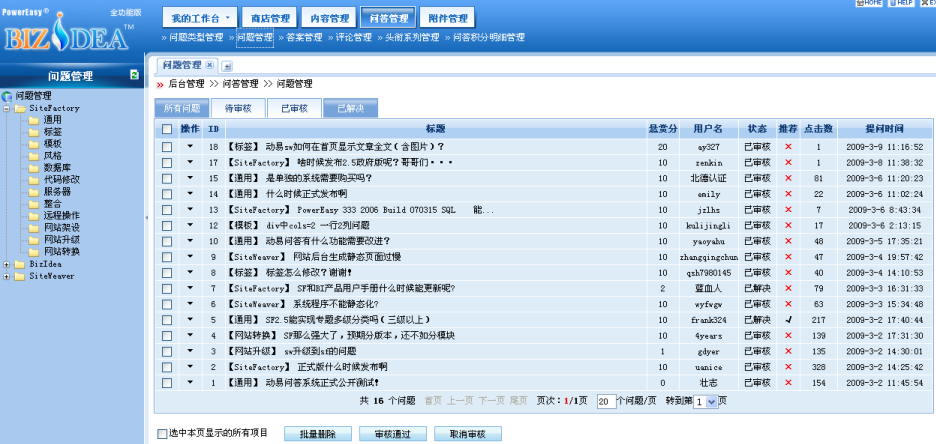Click the small icon next to 问题管理 tab
Viewport: 936px width, 444px height.
[226, 66]
